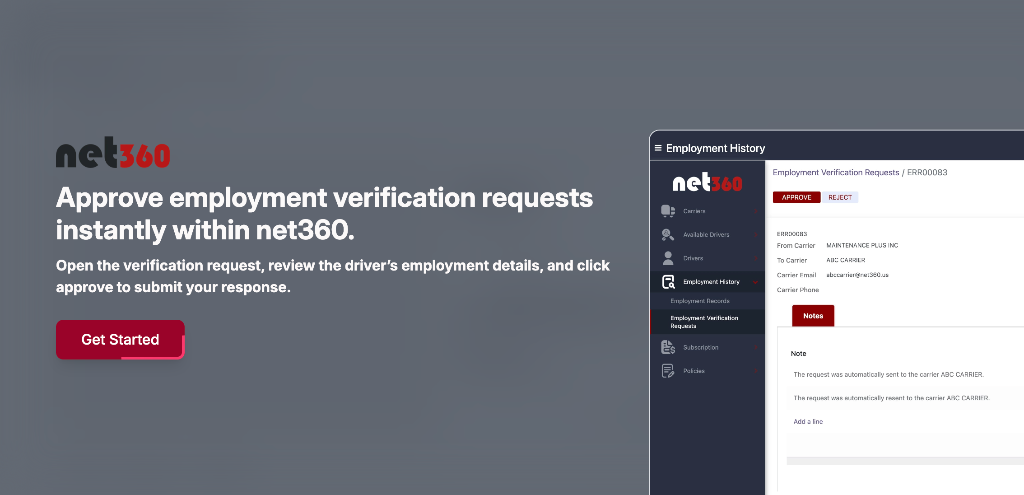1024x495 pixels.
Task: Open Subscription in the sidebar
Action: click(x=701, y=347)
